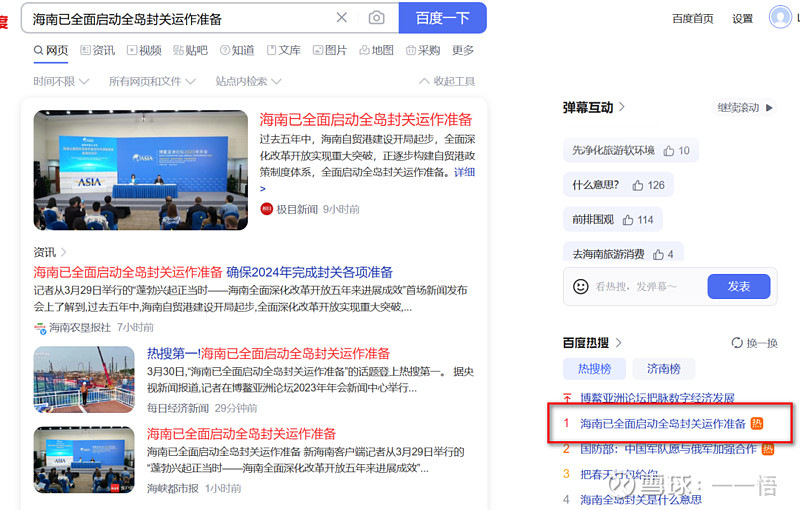The width and height of the screenshot is (800, 510).
Task: Open hot search 海南全岛封关是什么意思
Action: click(x=641, y=500)
